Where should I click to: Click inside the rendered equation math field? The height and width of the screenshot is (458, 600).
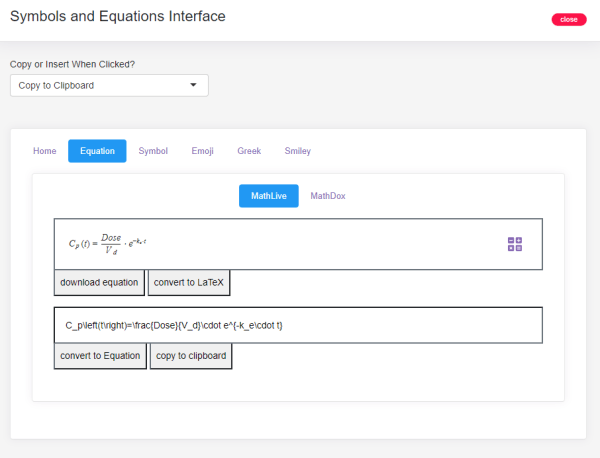coord(280,244)
